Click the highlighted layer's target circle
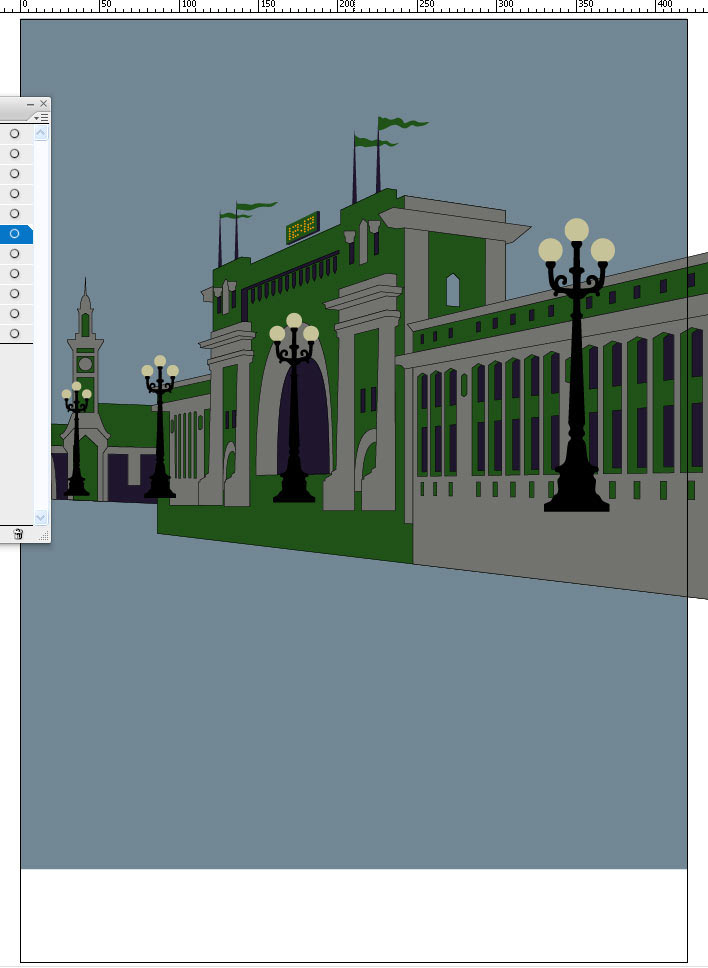Viewport: 708px width, 968px height. pos(15,234)
